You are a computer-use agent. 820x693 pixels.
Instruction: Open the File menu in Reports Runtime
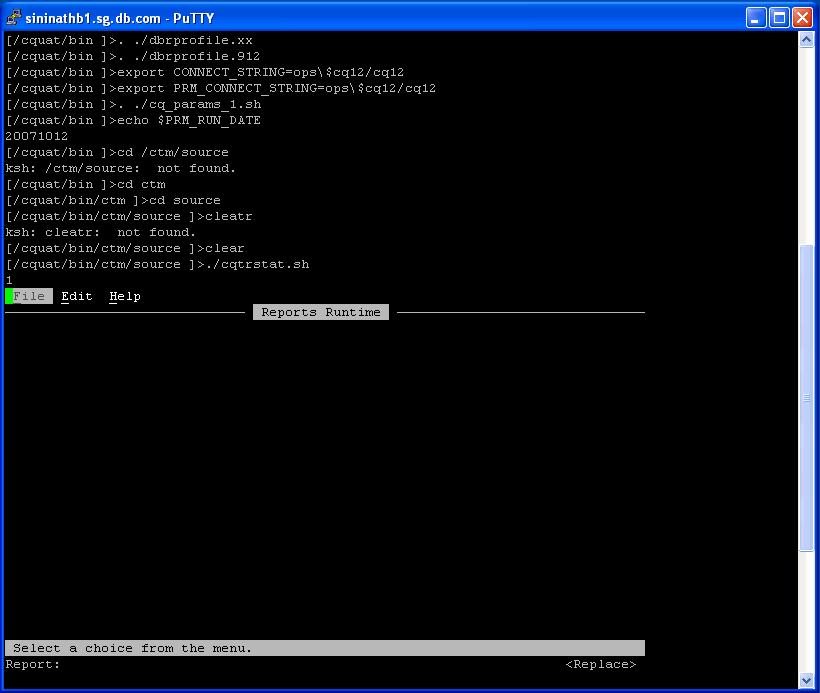[29, 296]
